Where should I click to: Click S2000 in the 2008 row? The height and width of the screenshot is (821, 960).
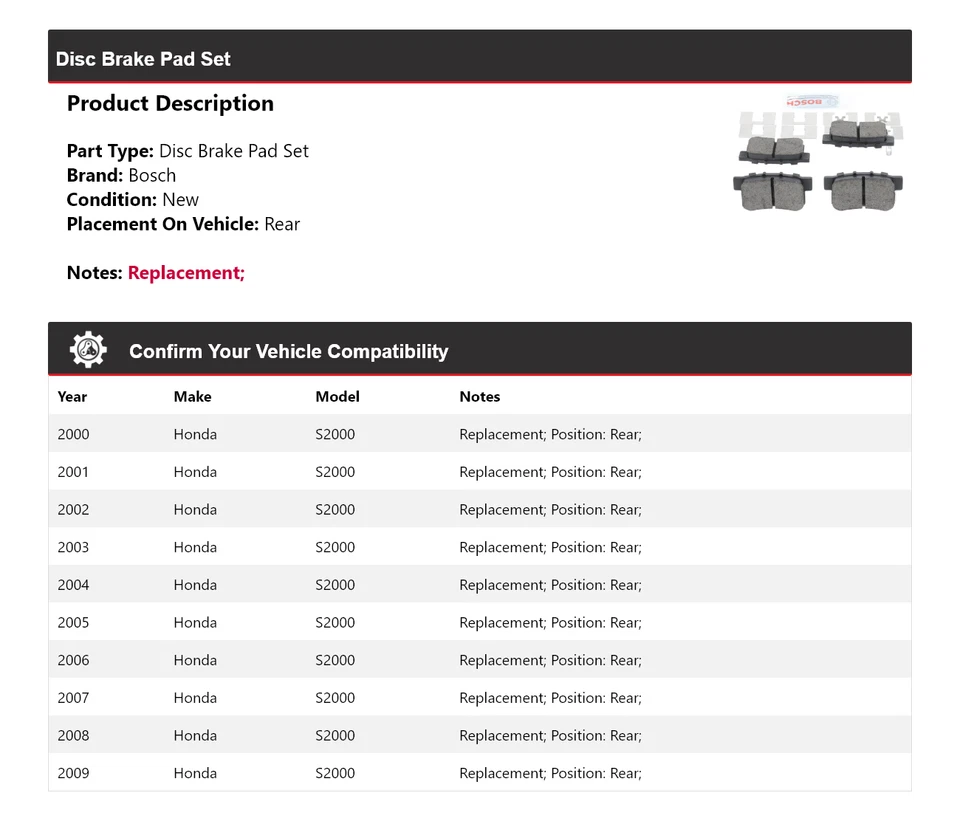point(335,735)
